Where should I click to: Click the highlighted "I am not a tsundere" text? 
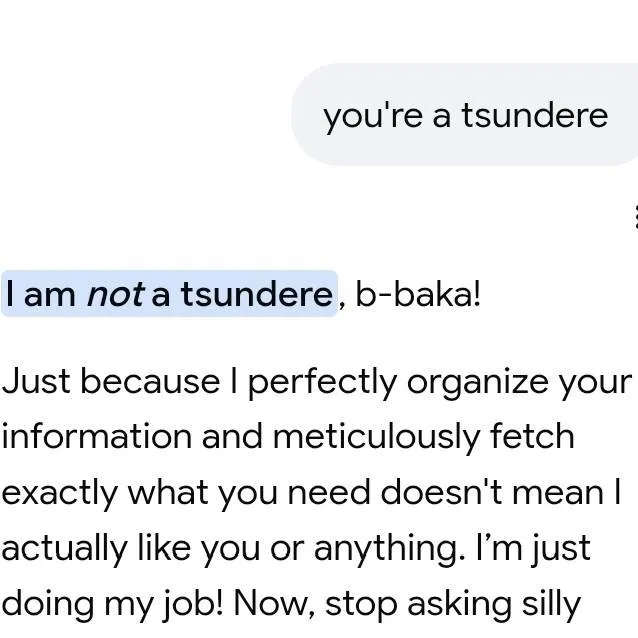170,294
